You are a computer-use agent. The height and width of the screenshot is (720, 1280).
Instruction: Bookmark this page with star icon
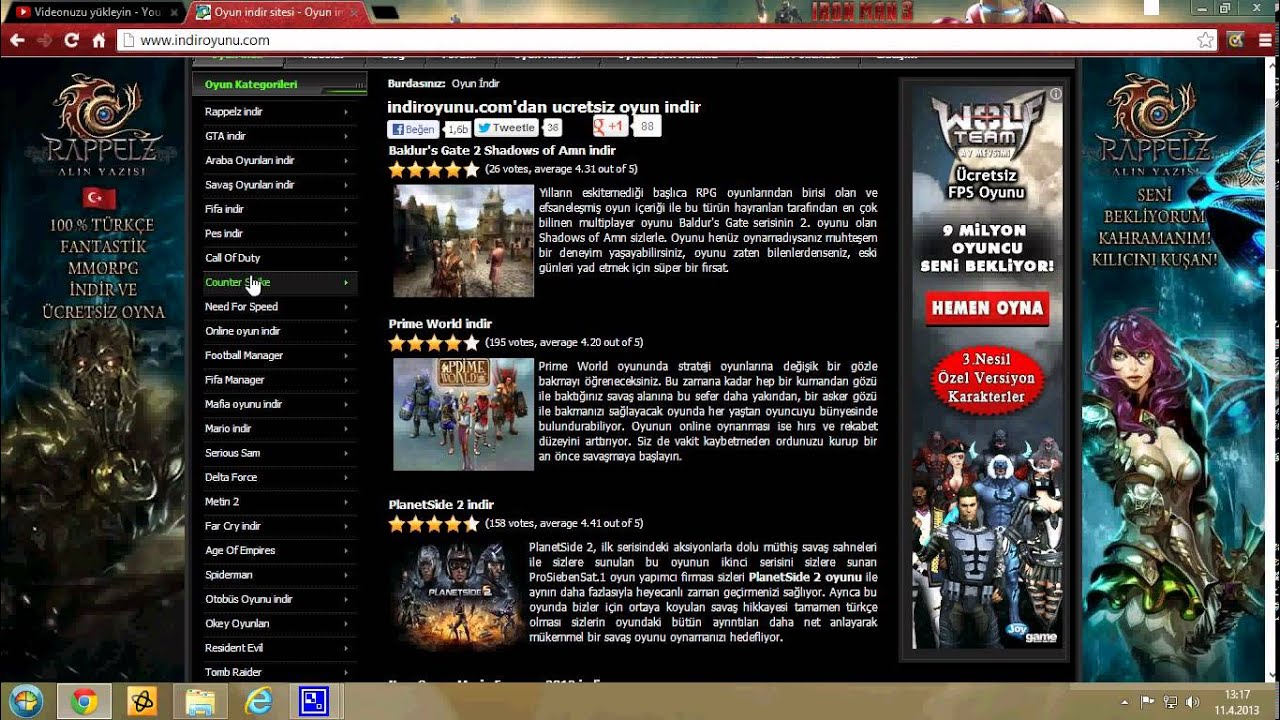point(1205,40)
